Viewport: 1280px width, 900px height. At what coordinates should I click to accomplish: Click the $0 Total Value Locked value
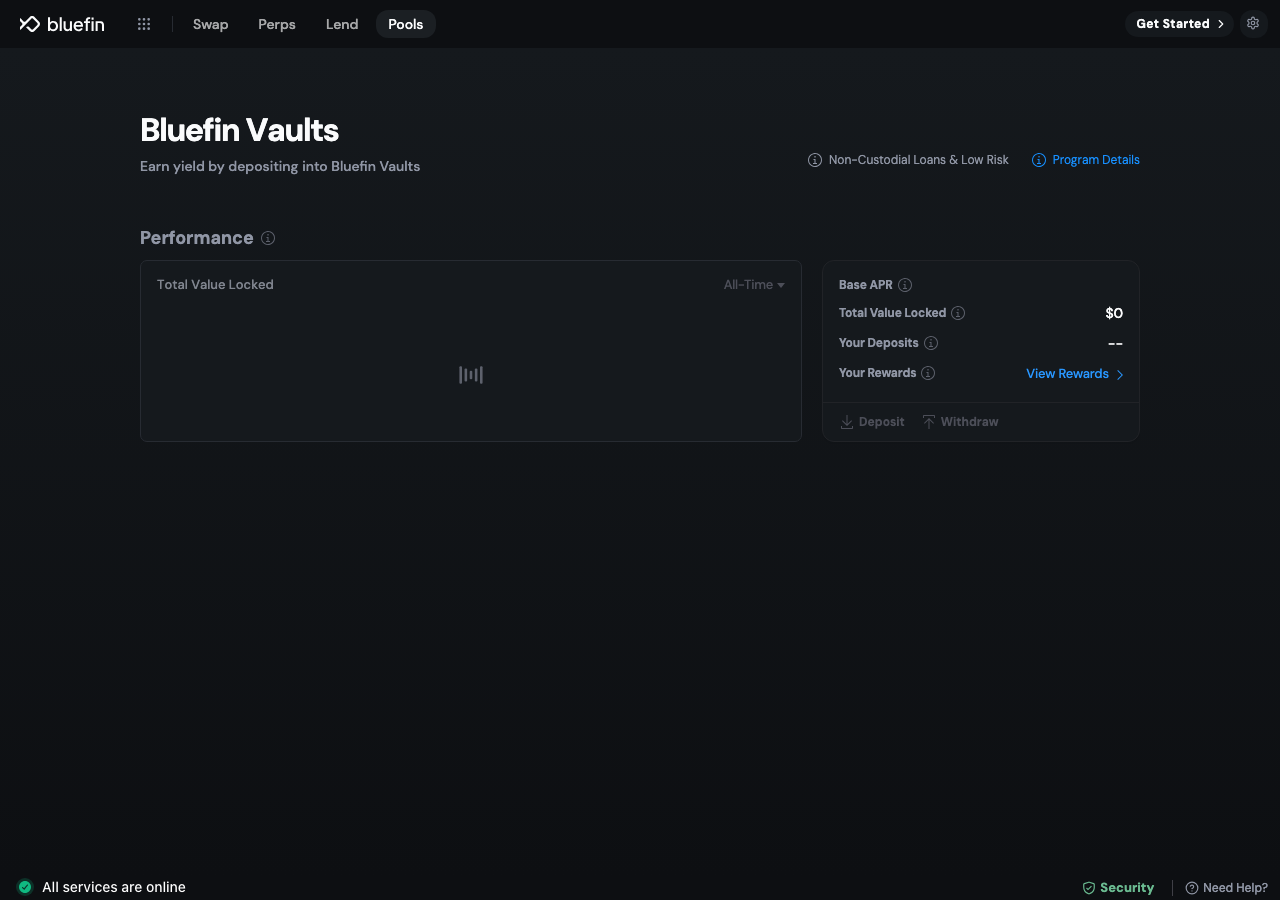(x=1114, y=313)
